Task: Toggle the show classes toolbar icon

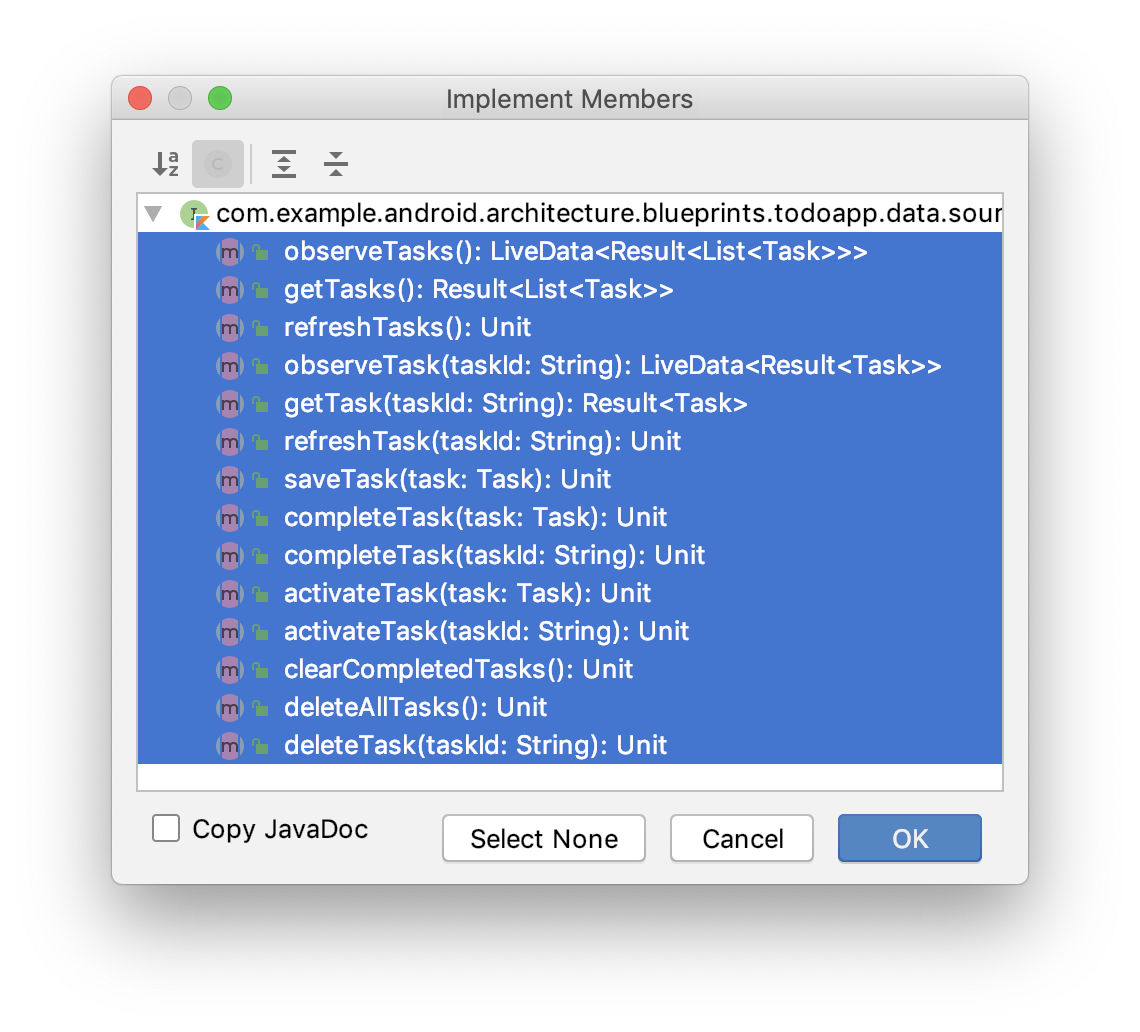Action: 218,164
